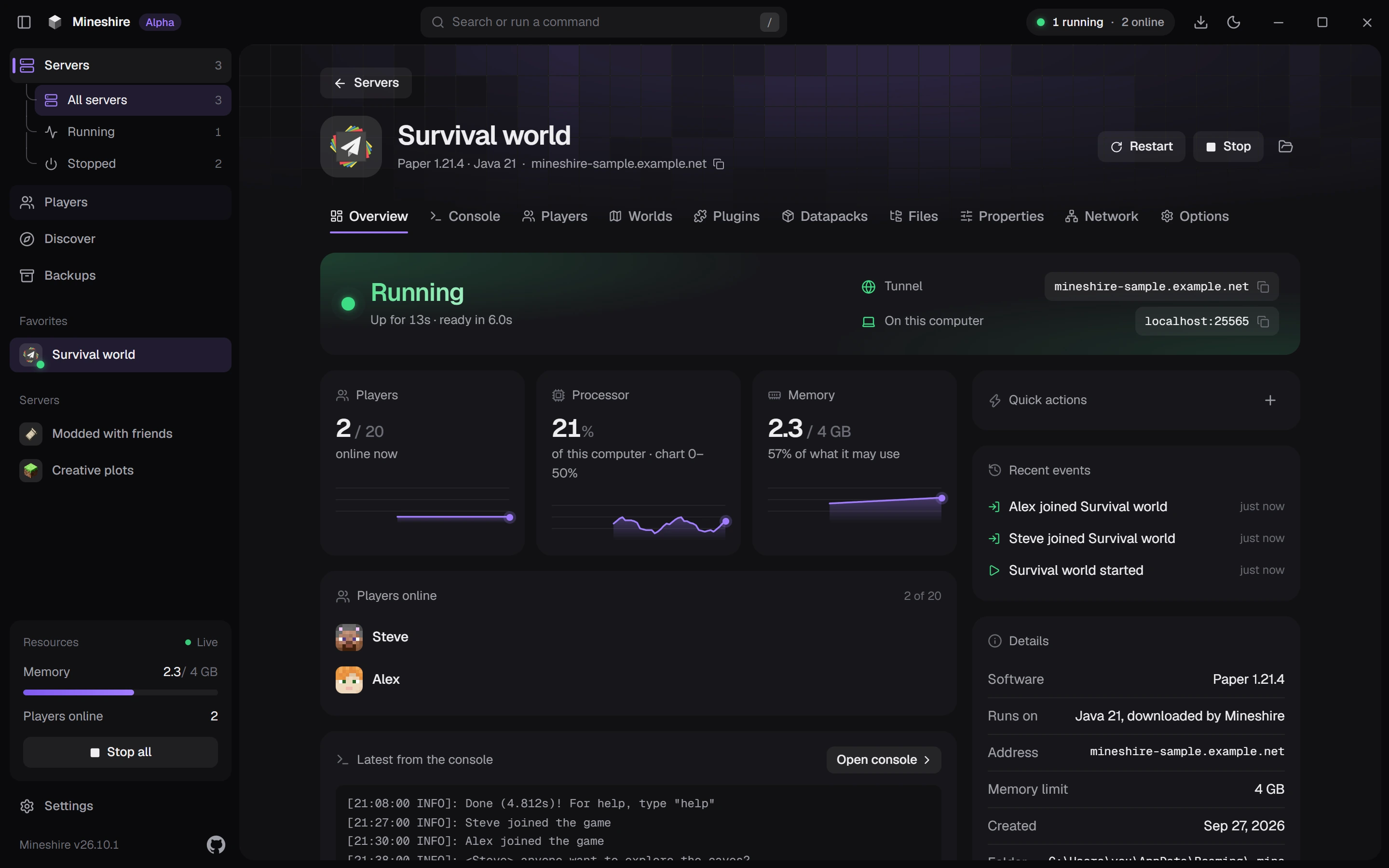Collapse the Servers group in sidebar

121,66
